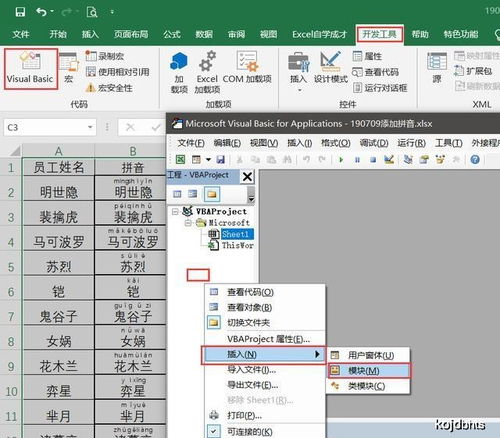The image size is (500, 438).
Task: Collapse the VBAProject tree node
Action: (x=175, y=212)
